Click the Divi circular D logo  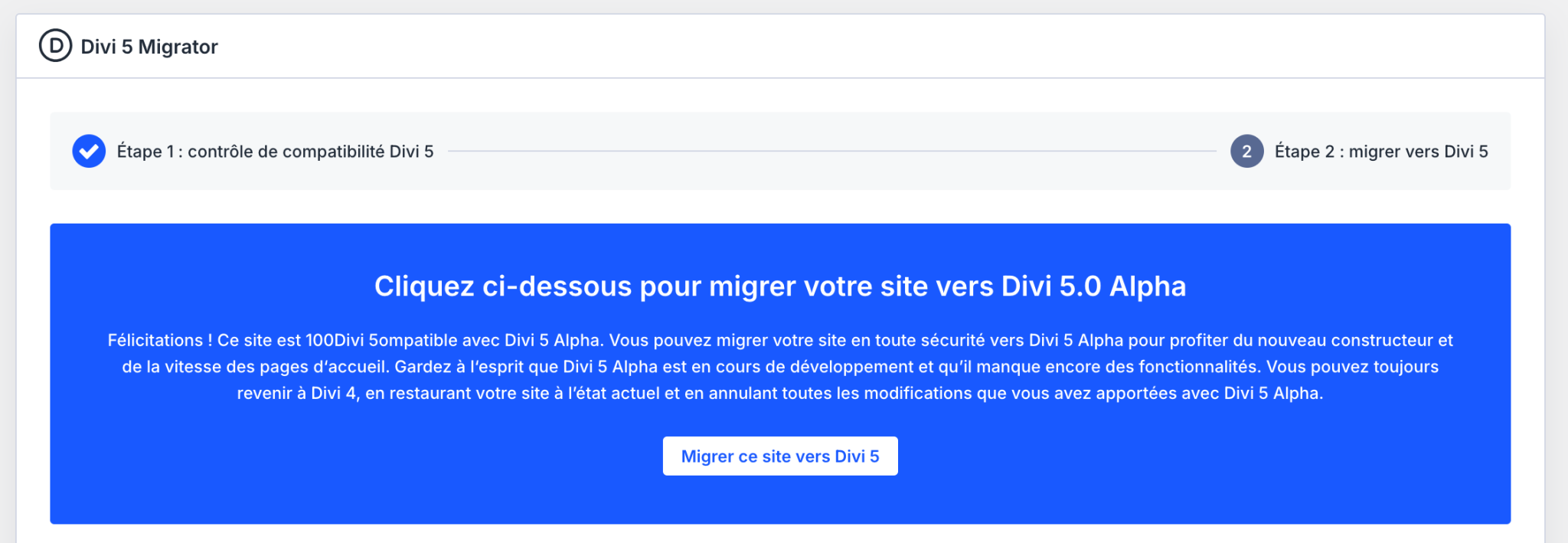pos(55,46)
